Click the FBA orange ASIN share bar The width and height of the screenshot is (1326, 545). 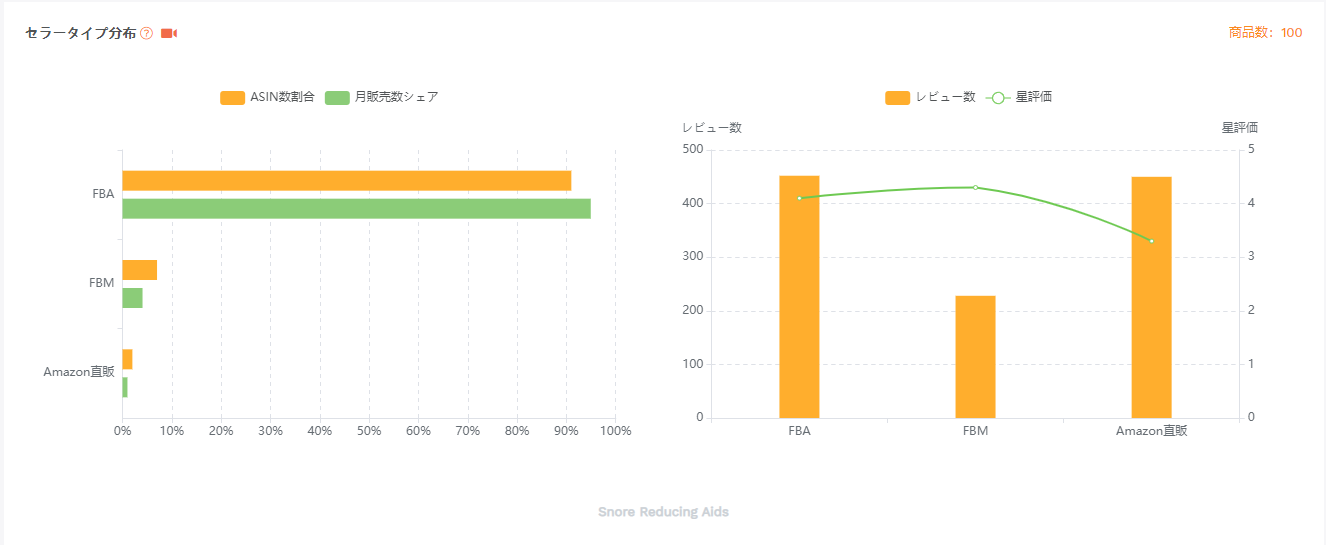pyautogui.click(x=346, y=181)
